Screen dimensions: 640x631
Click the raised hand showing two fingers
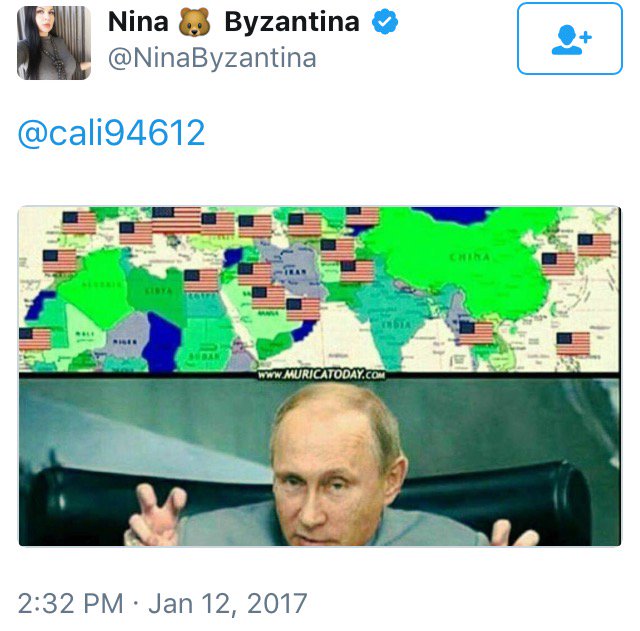tap(157, 513)
